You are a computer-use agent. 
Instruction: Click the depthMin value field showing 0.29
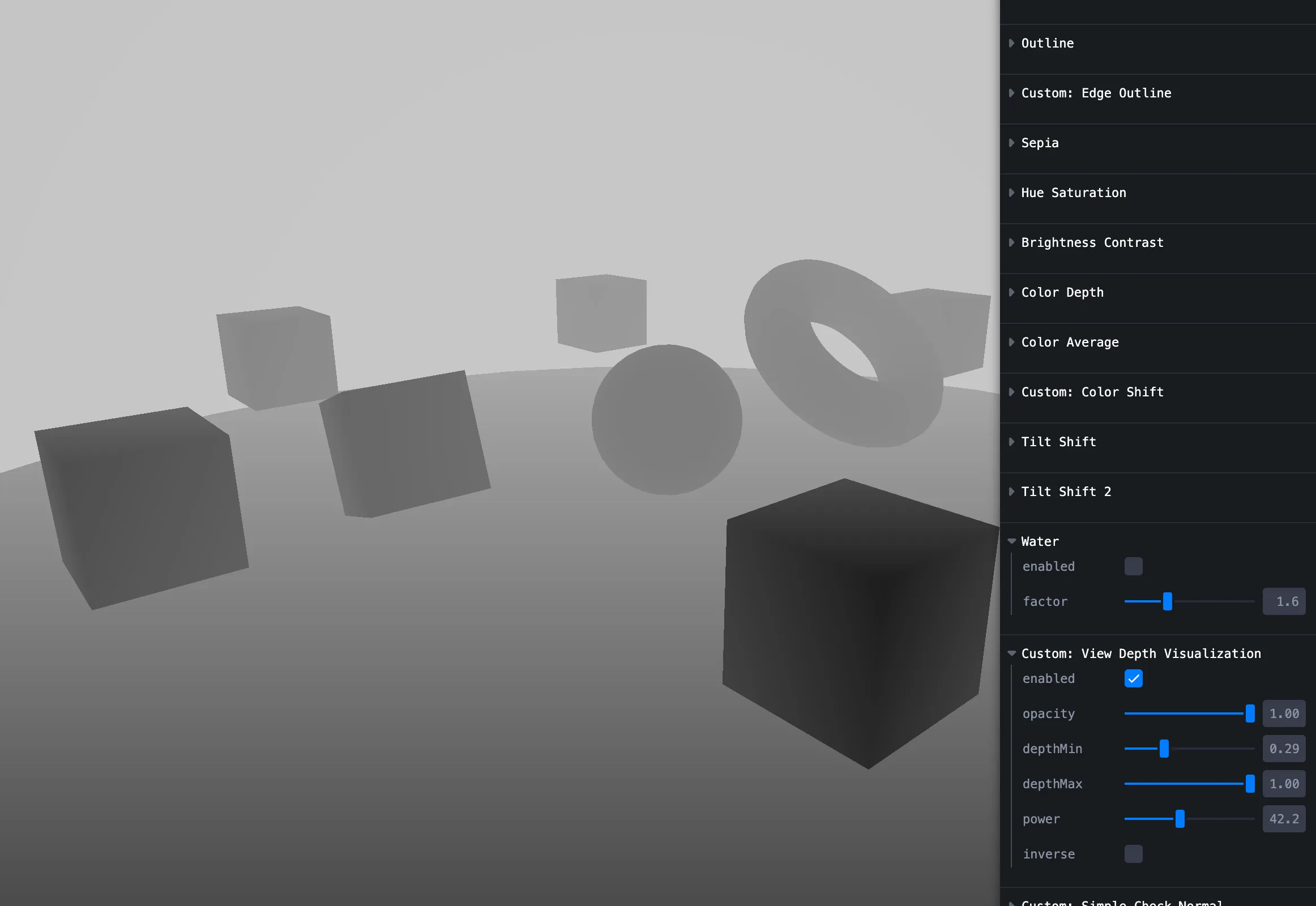1284,749
